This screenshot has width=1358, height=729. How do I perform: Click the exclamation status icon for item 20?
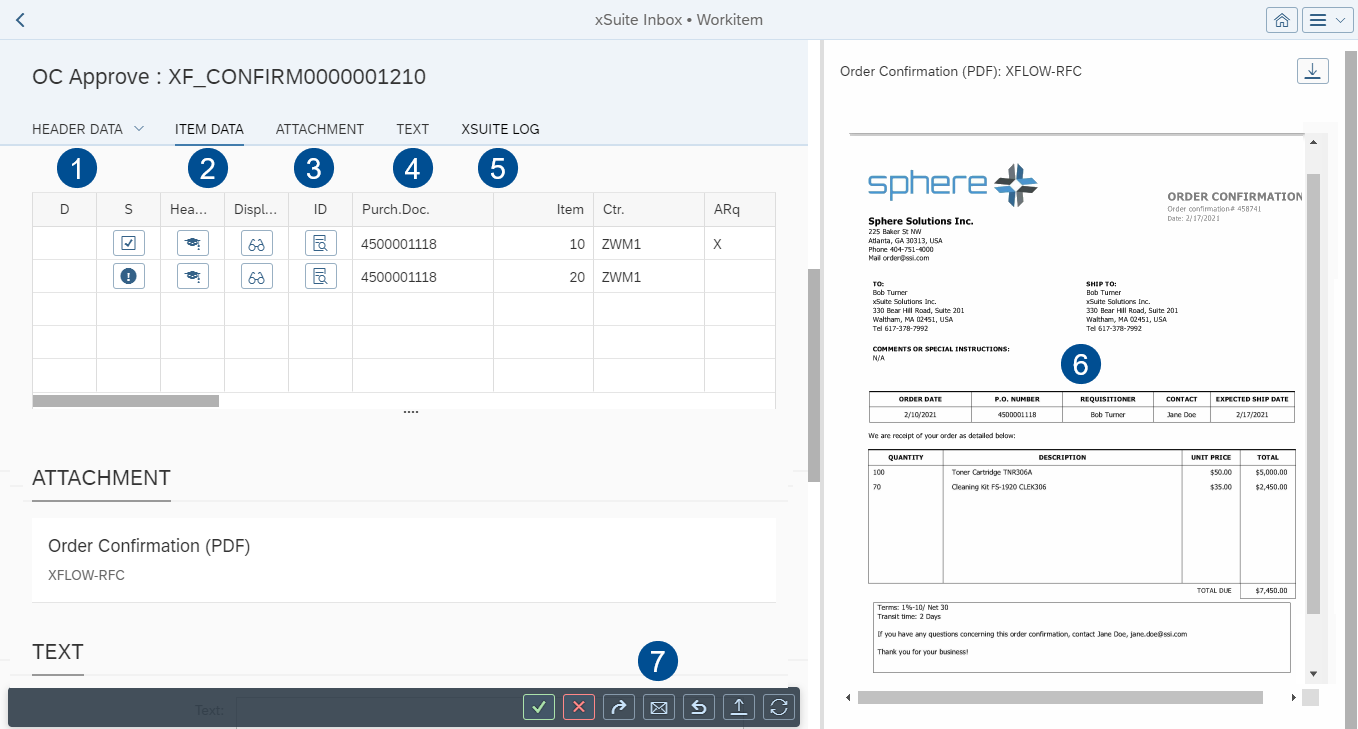pyautogui.click(x=128, y=275)
